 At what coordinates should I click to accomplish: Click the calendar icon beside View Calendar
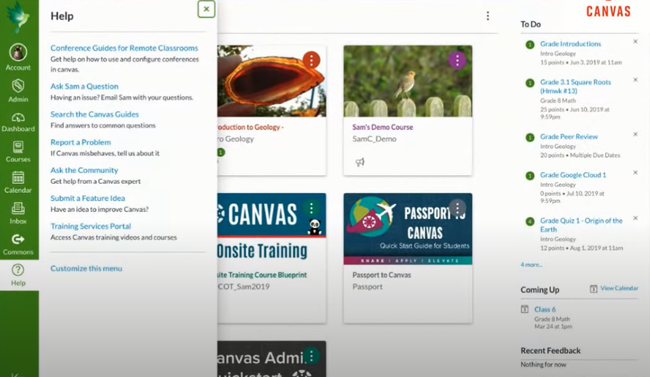[593, 288]
